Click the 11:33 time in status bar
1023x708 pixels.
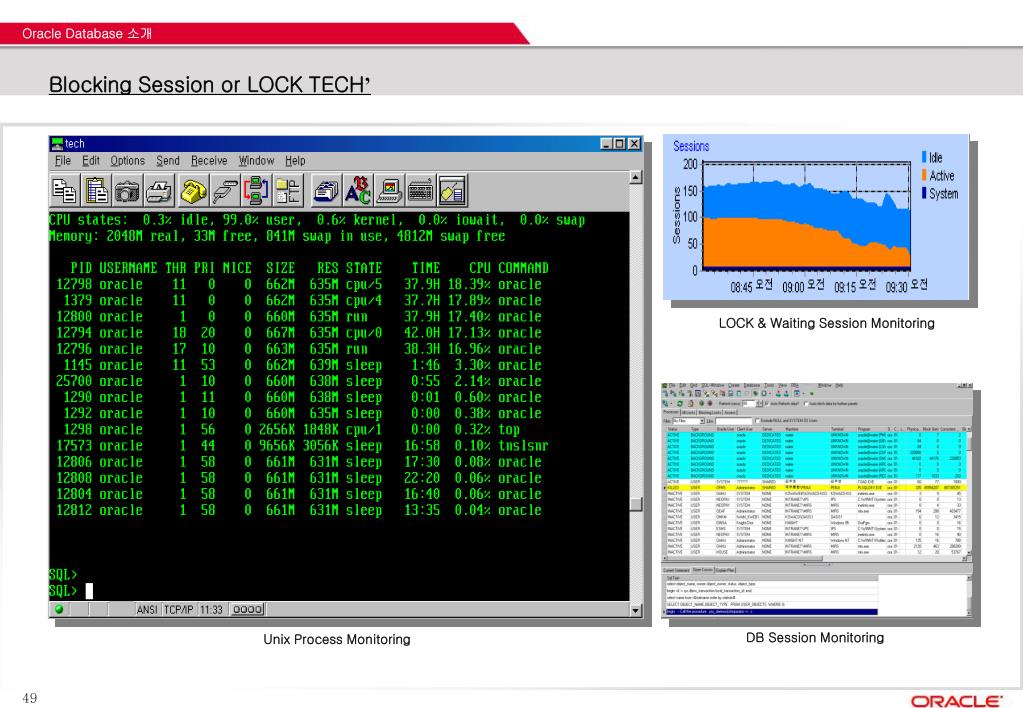click(x=211, y=609)
